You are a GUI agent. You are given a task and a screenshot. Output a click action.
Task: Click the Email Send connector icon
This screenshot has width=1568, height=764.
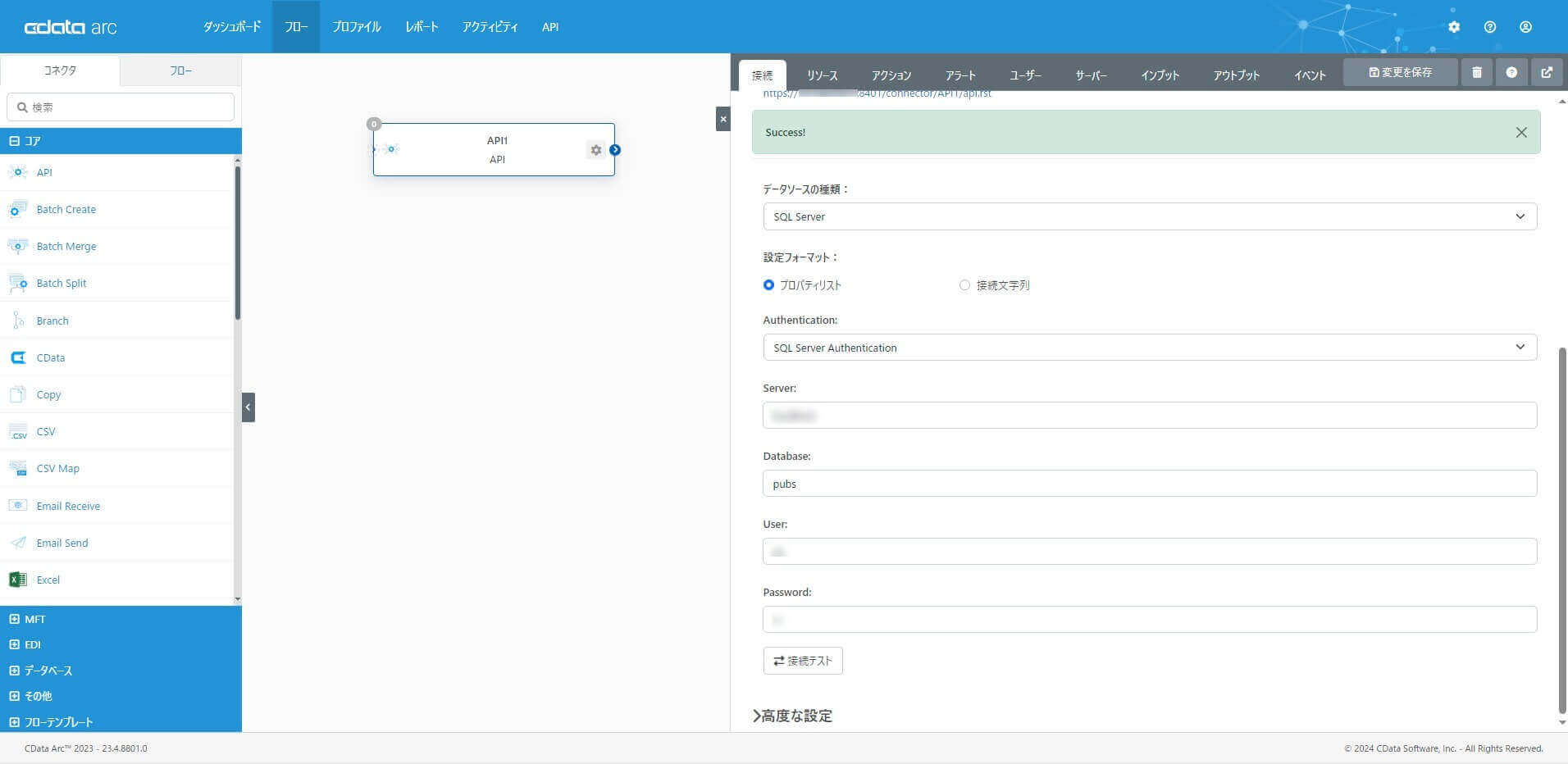pyautogui.click(x=17, y=543)
